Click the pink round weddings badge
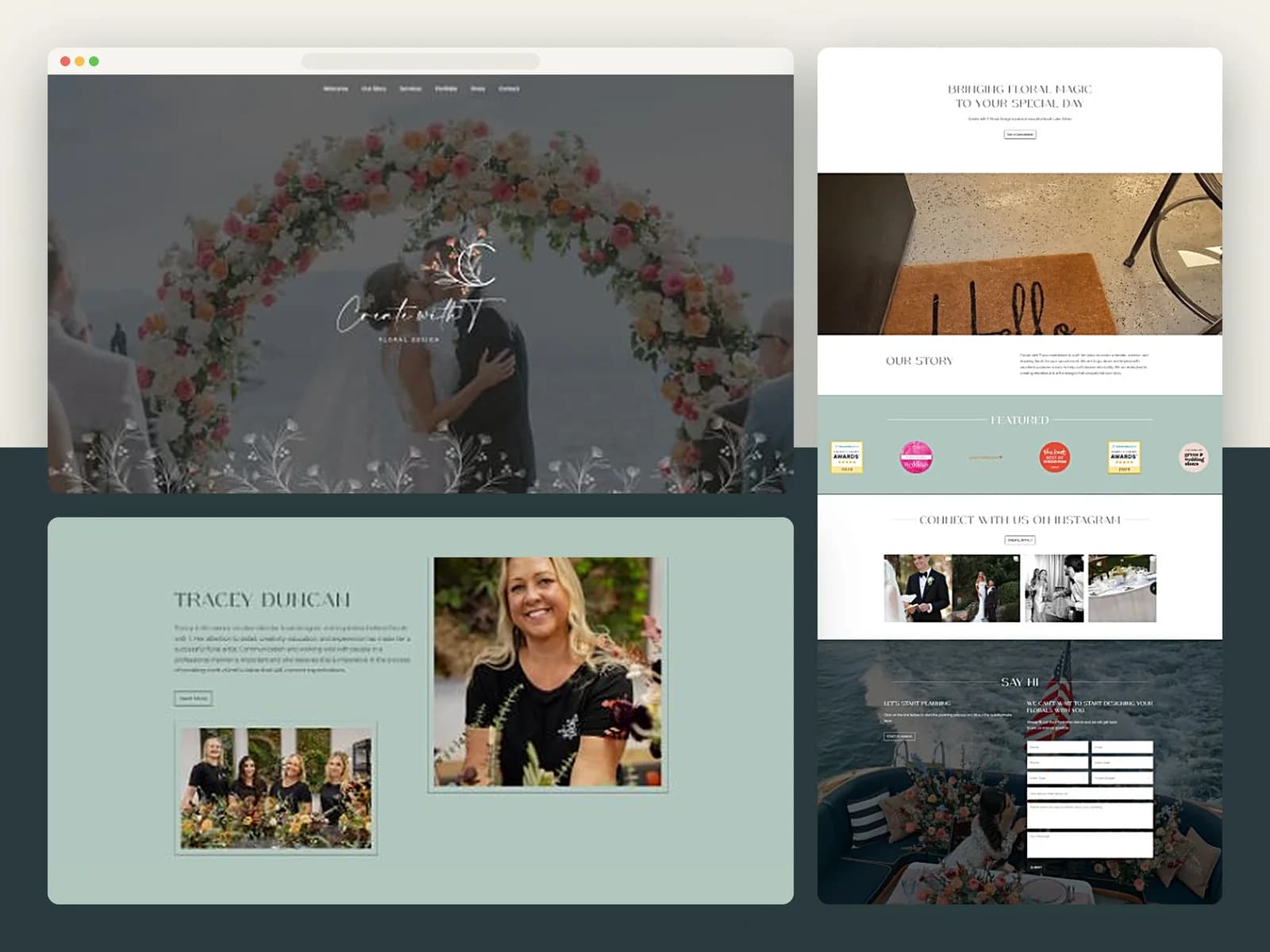Screen dimensions: 1270x952 coord(916,457)
